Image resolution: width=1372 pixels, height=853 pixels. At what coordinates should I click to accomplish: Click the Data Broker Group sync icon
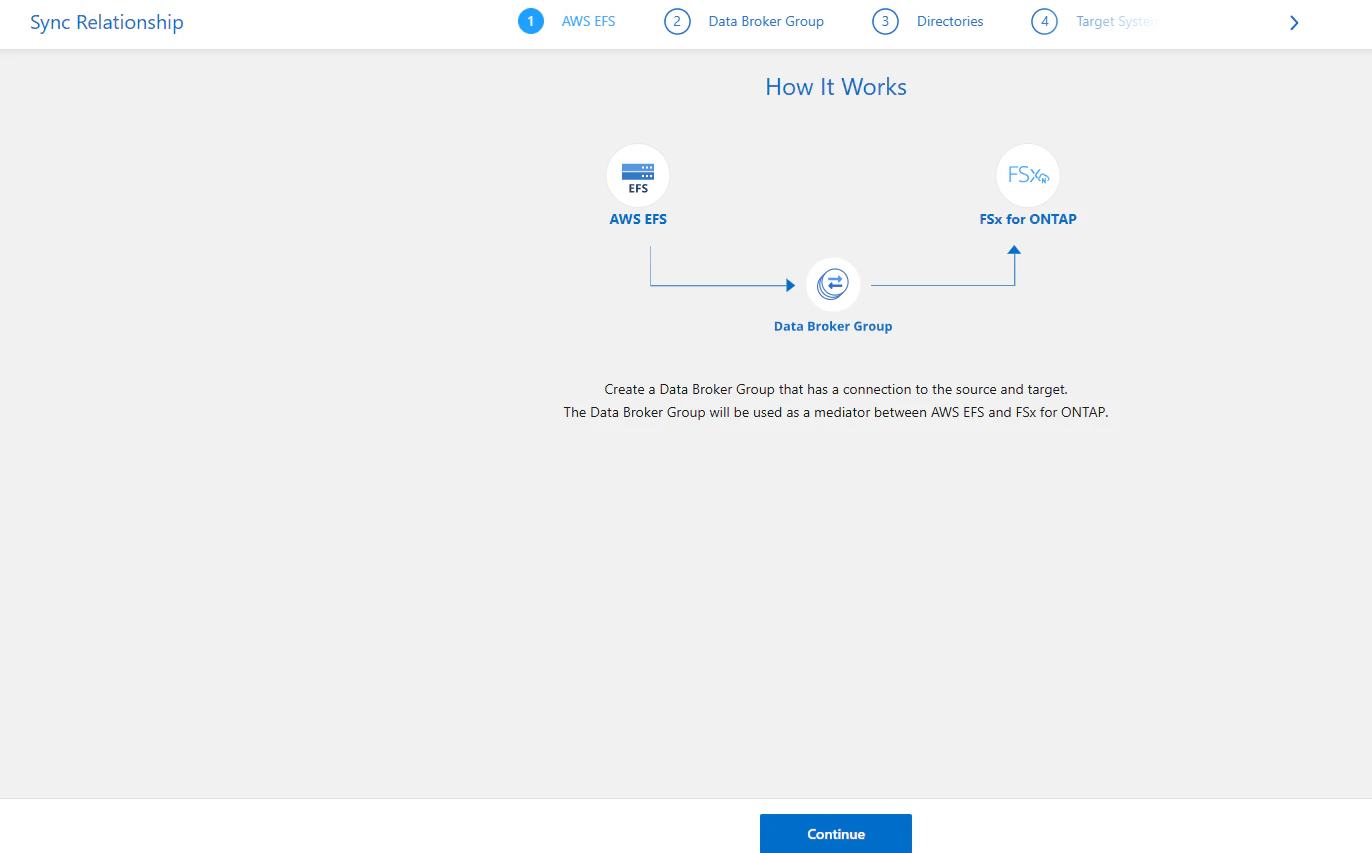click(833, 284)
